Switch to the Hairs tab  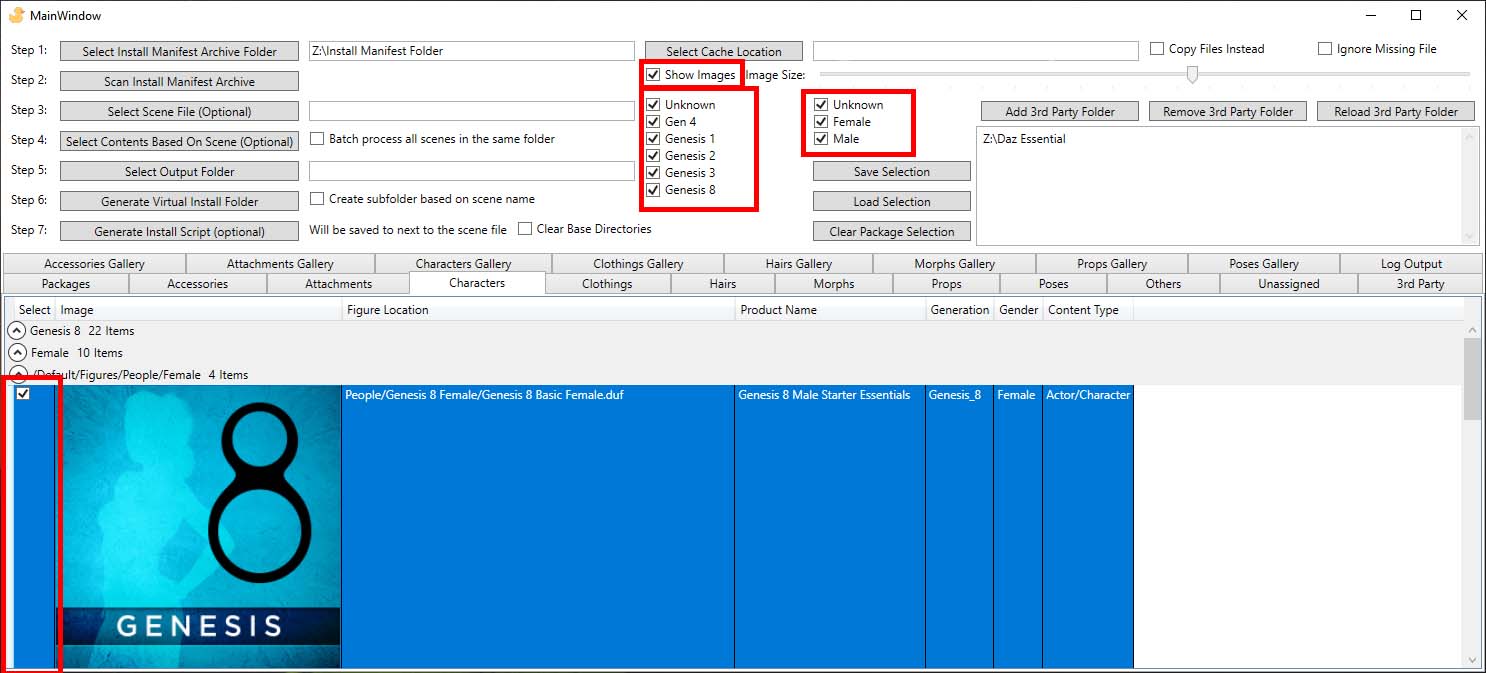point(723,284)
